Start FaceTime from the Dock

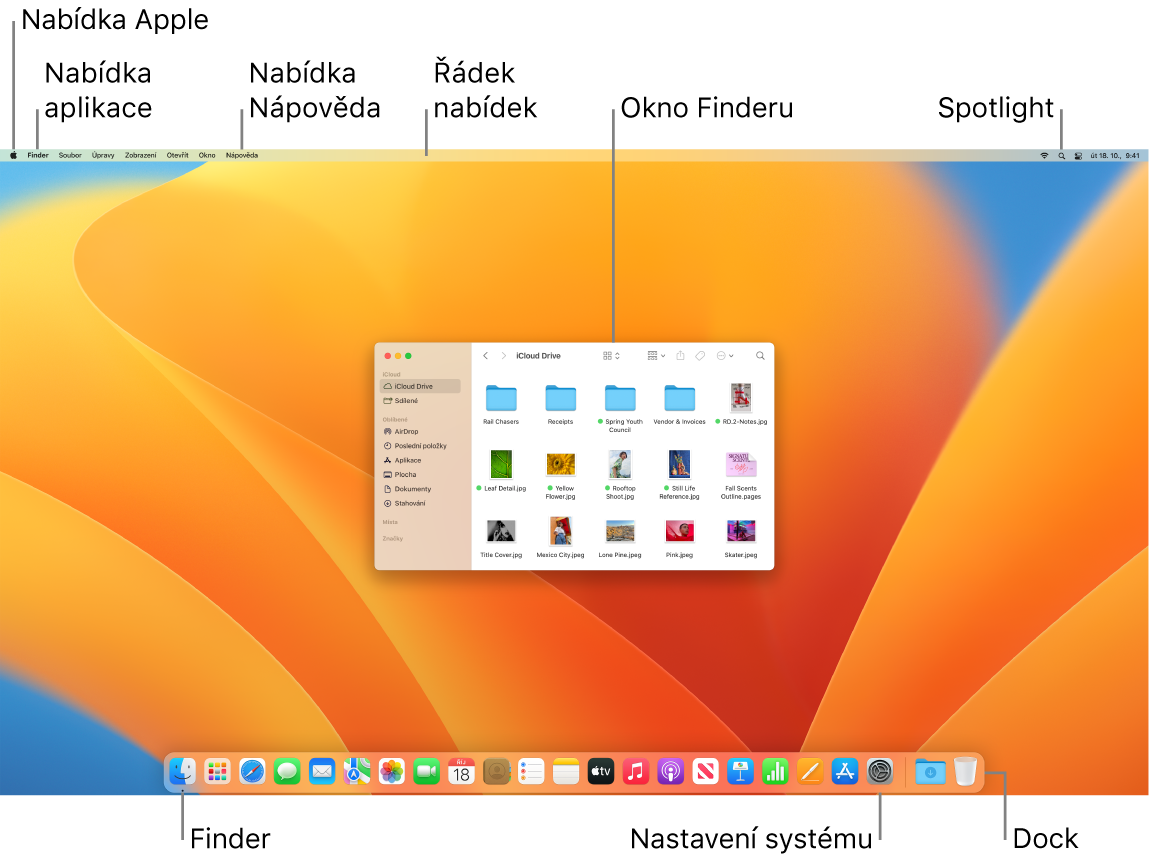tap(426, 771)
